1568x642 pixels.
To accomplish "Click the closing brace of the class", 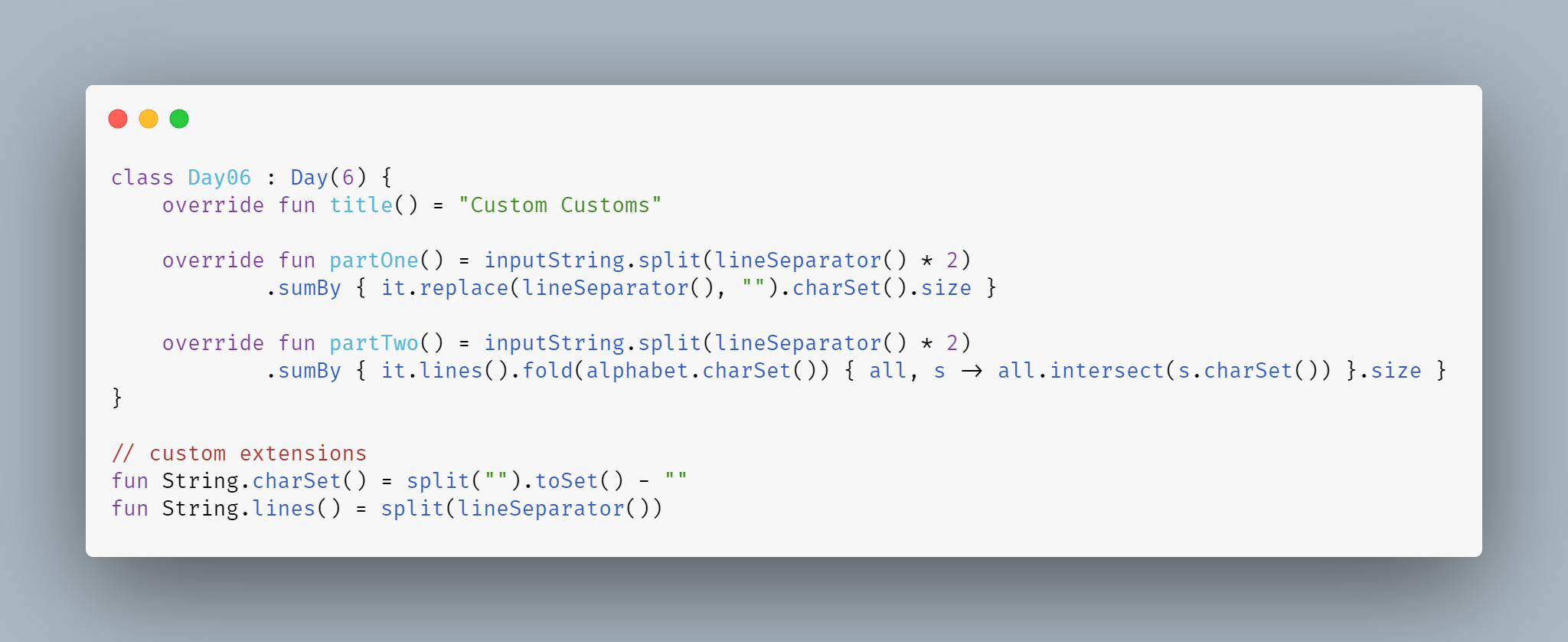I will click(x=117, y=398).
